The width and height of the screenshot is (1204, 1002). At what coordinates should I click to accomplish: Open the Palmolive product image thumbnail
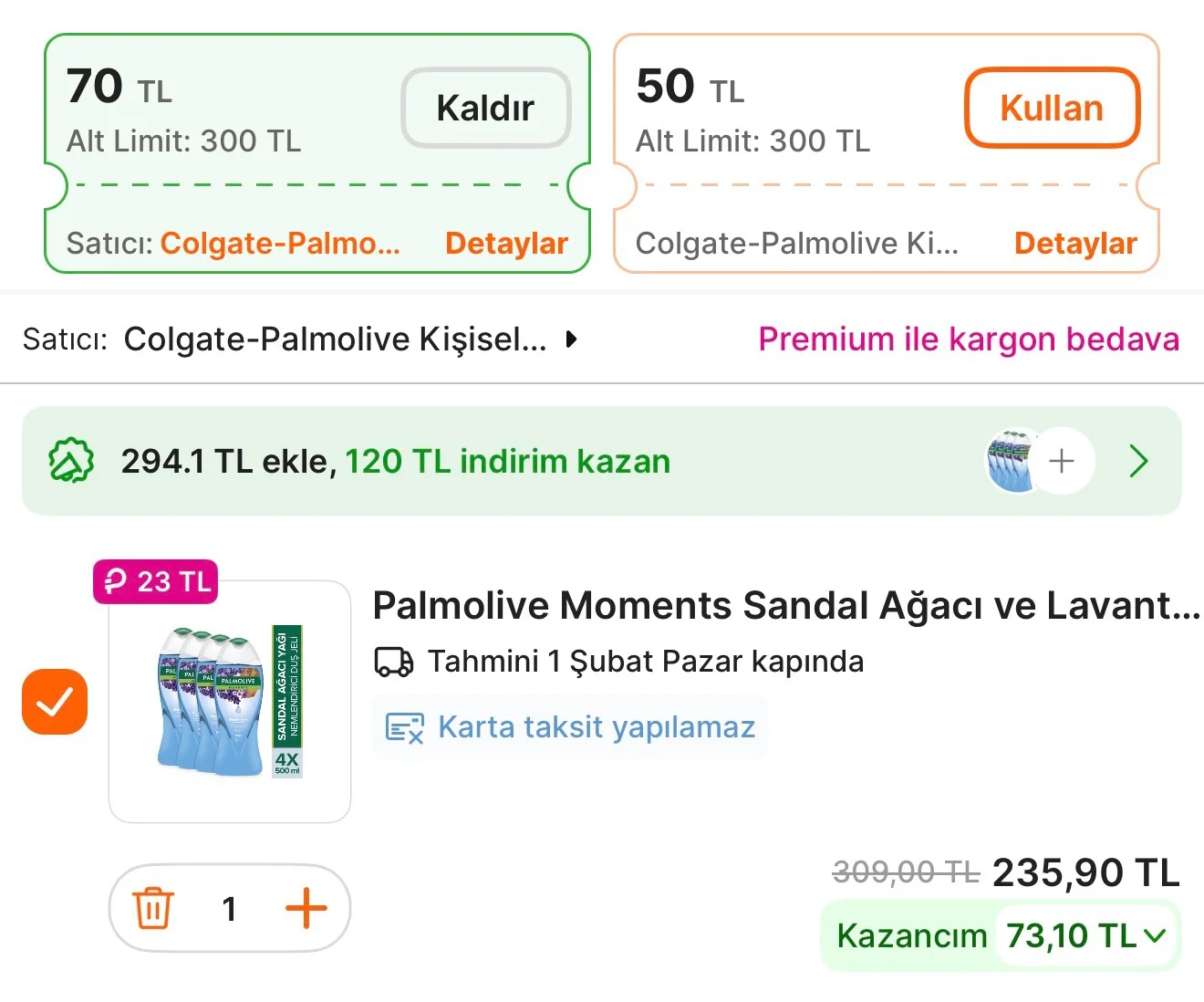pos(229,698)
